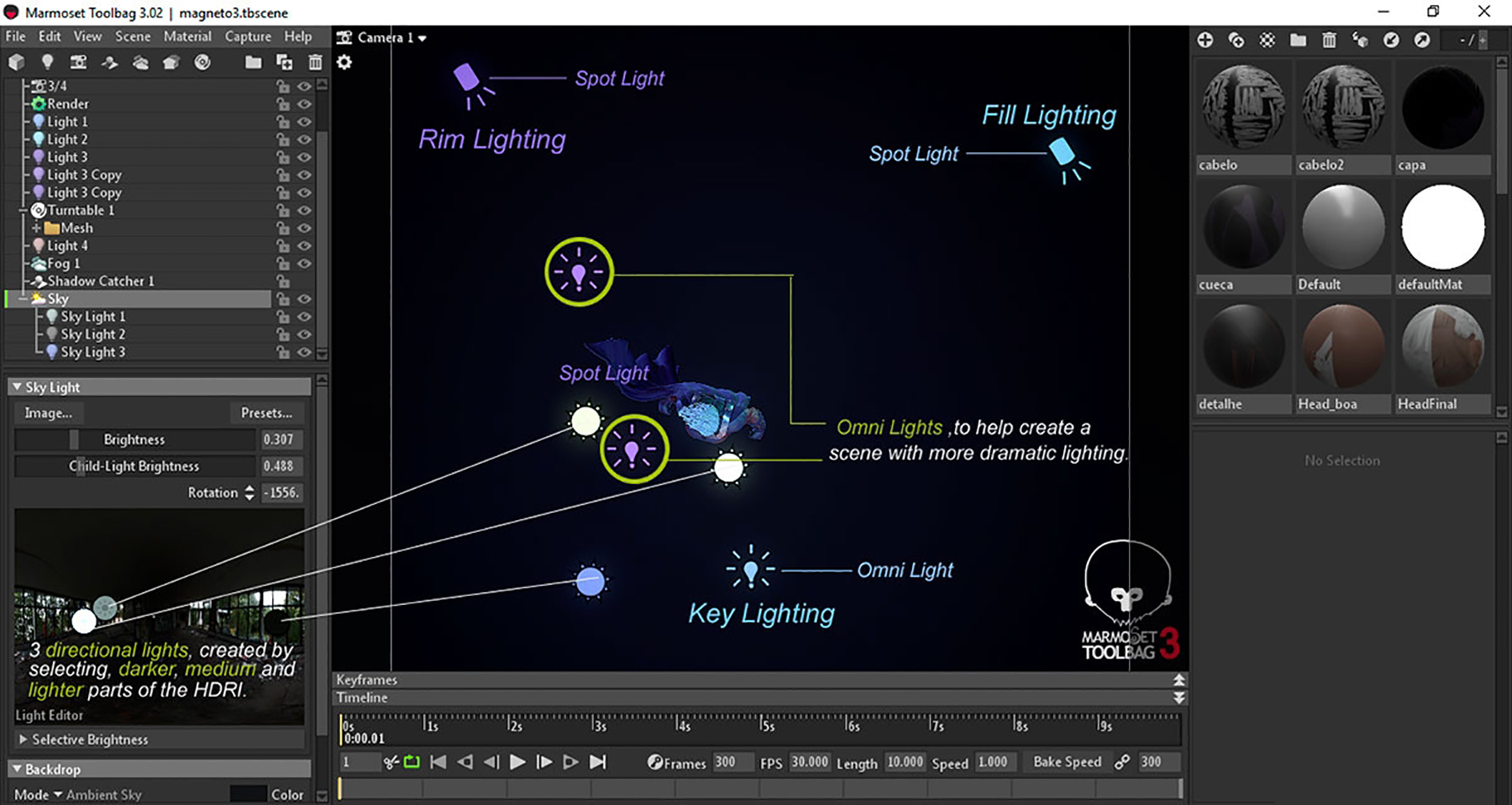The image size is (1512, 805).
Task: Click scissors keyframe icon in timeline
Action: click(390, 763)
